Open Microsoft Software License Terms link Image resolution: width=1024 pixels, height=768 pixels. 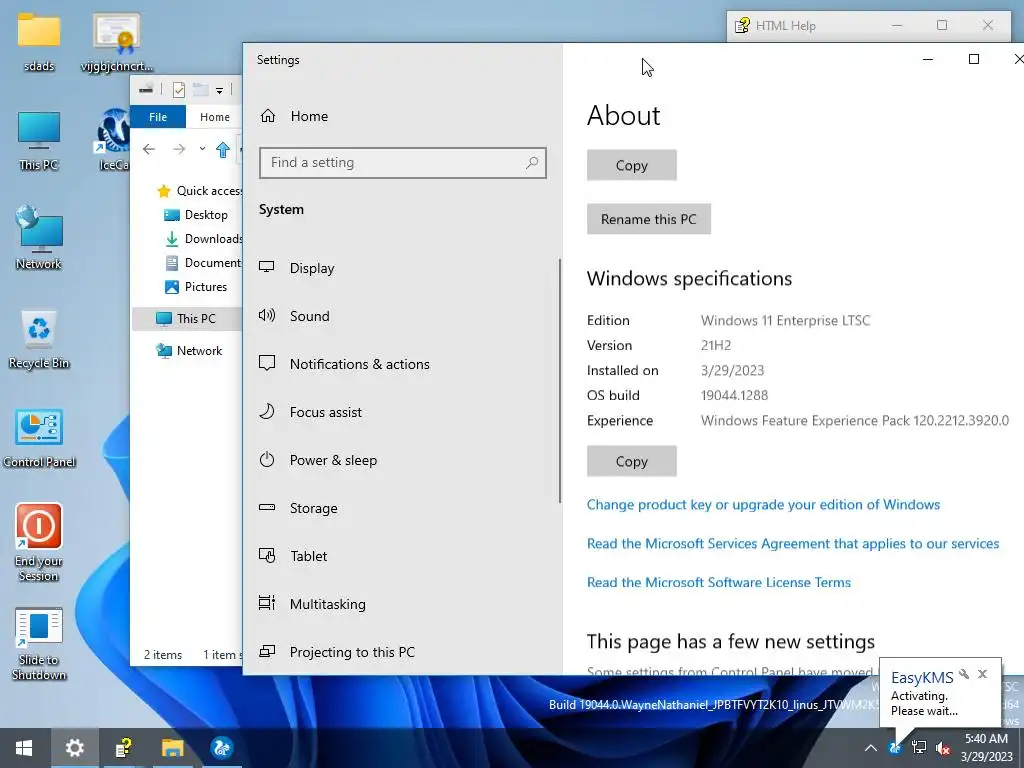pos(718,583)
